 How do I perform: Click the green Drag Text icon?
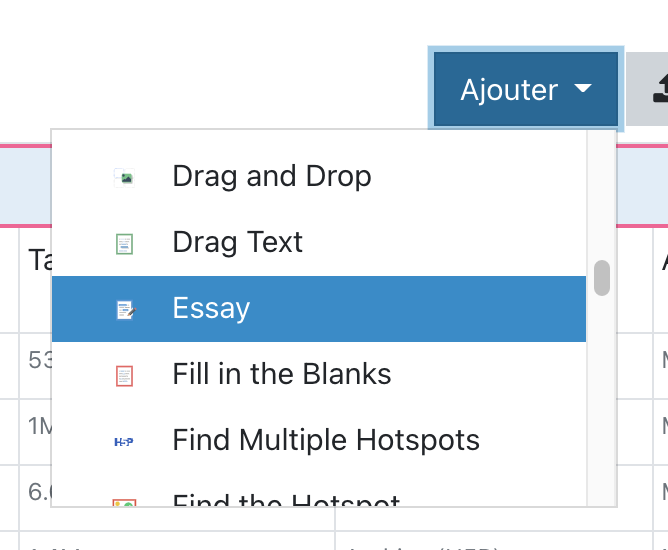tap(124, 243)
